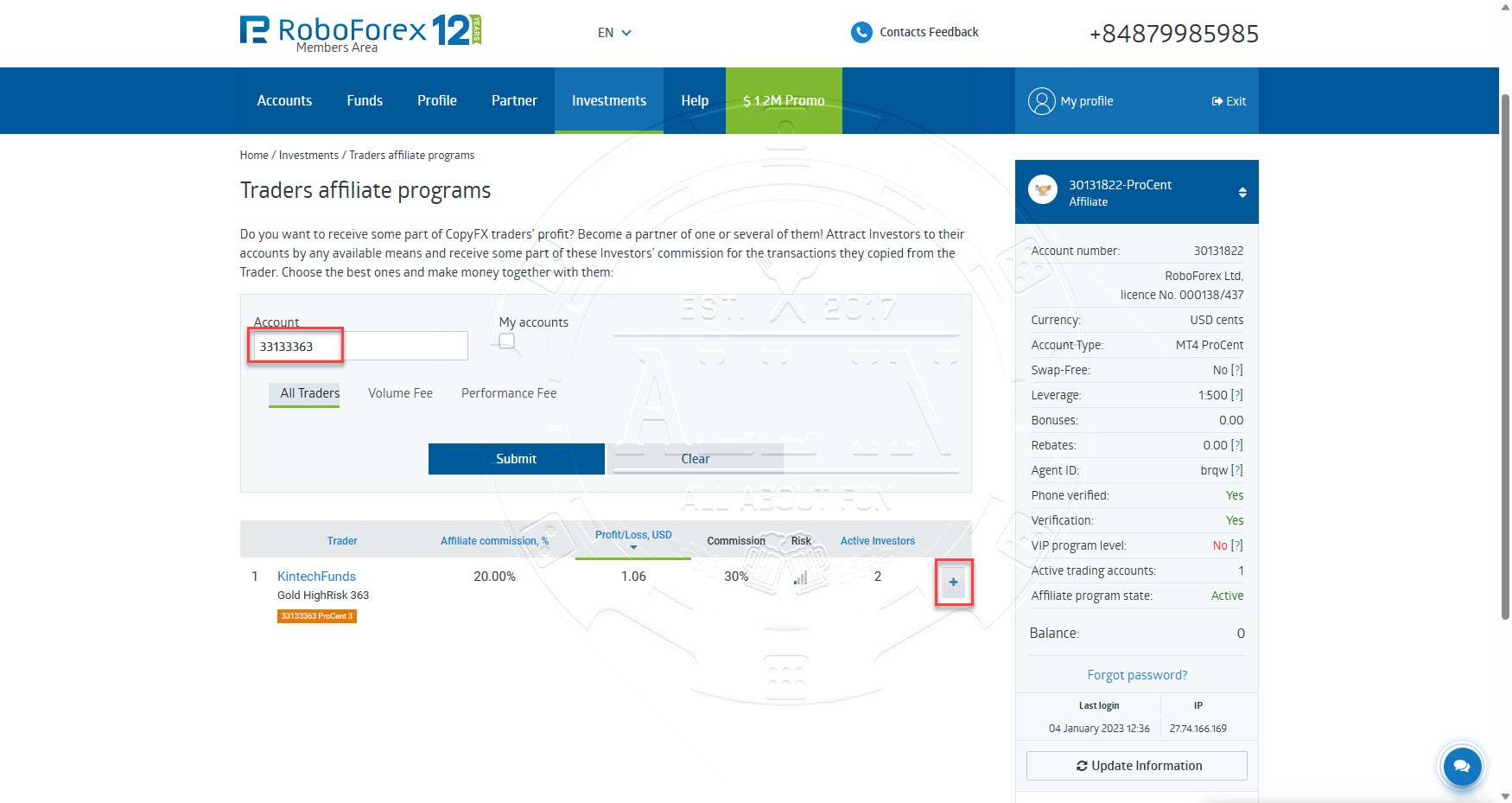Select the Volume Fee tab
The width and height of the screenshot is (1512, 803).
click(400, 393)
